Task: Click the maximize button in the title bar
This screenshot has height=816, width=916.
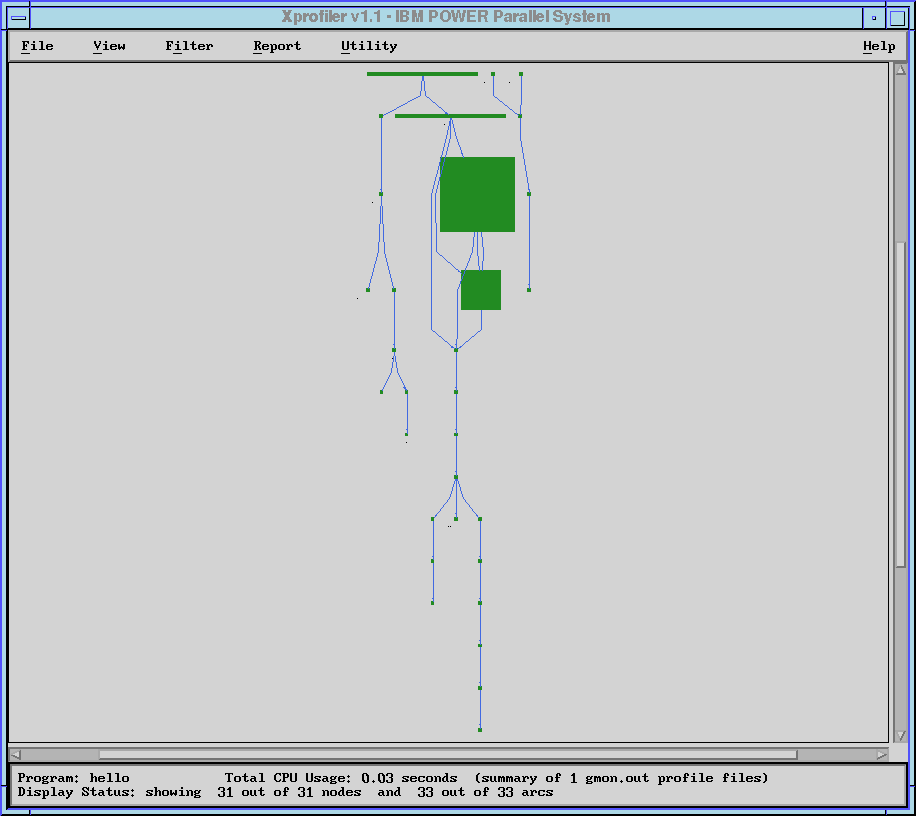Action: tap(897, 18)
